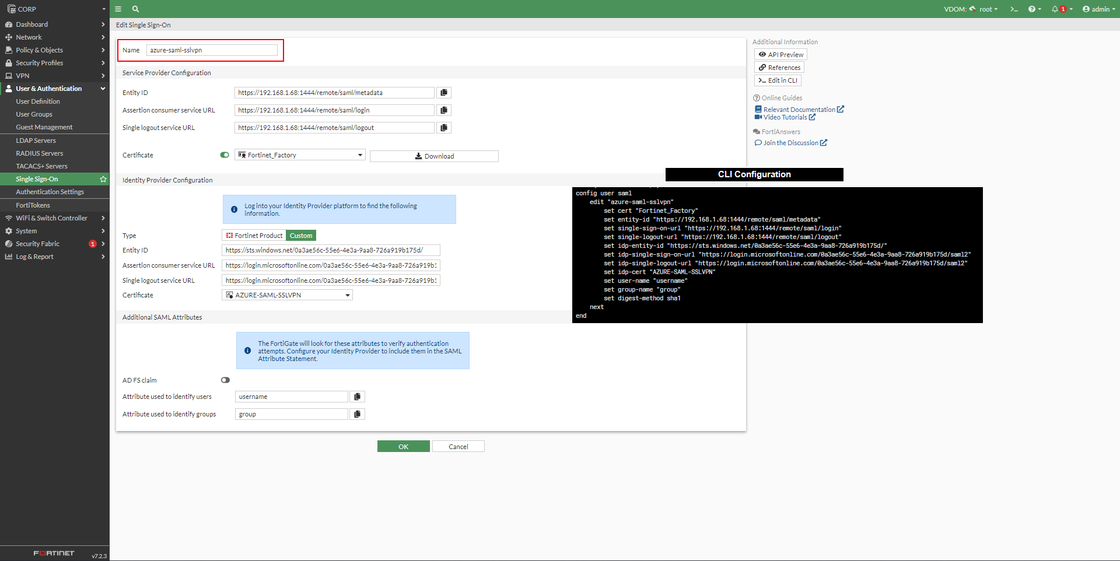
Task: Copy the group attribute value
Action: (357, 414)
